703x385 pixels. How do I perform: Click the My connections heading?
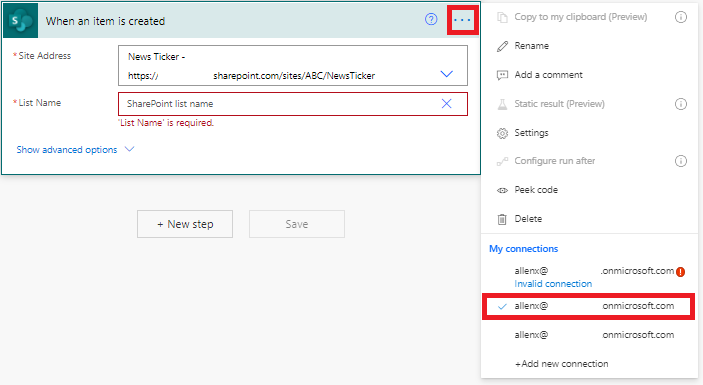[523, 249]
